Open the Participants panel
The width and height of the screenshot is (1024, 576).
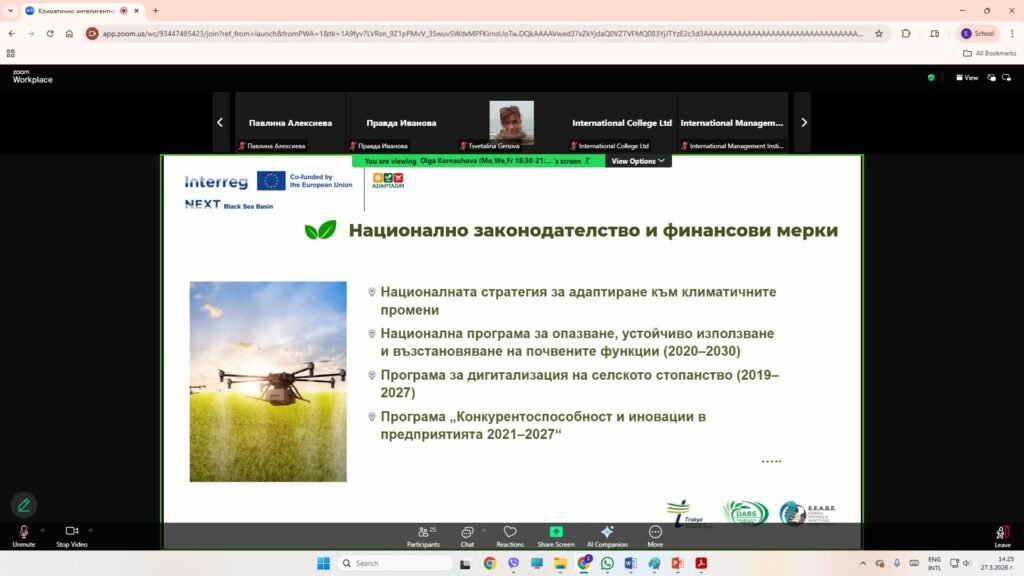[422, 532]
